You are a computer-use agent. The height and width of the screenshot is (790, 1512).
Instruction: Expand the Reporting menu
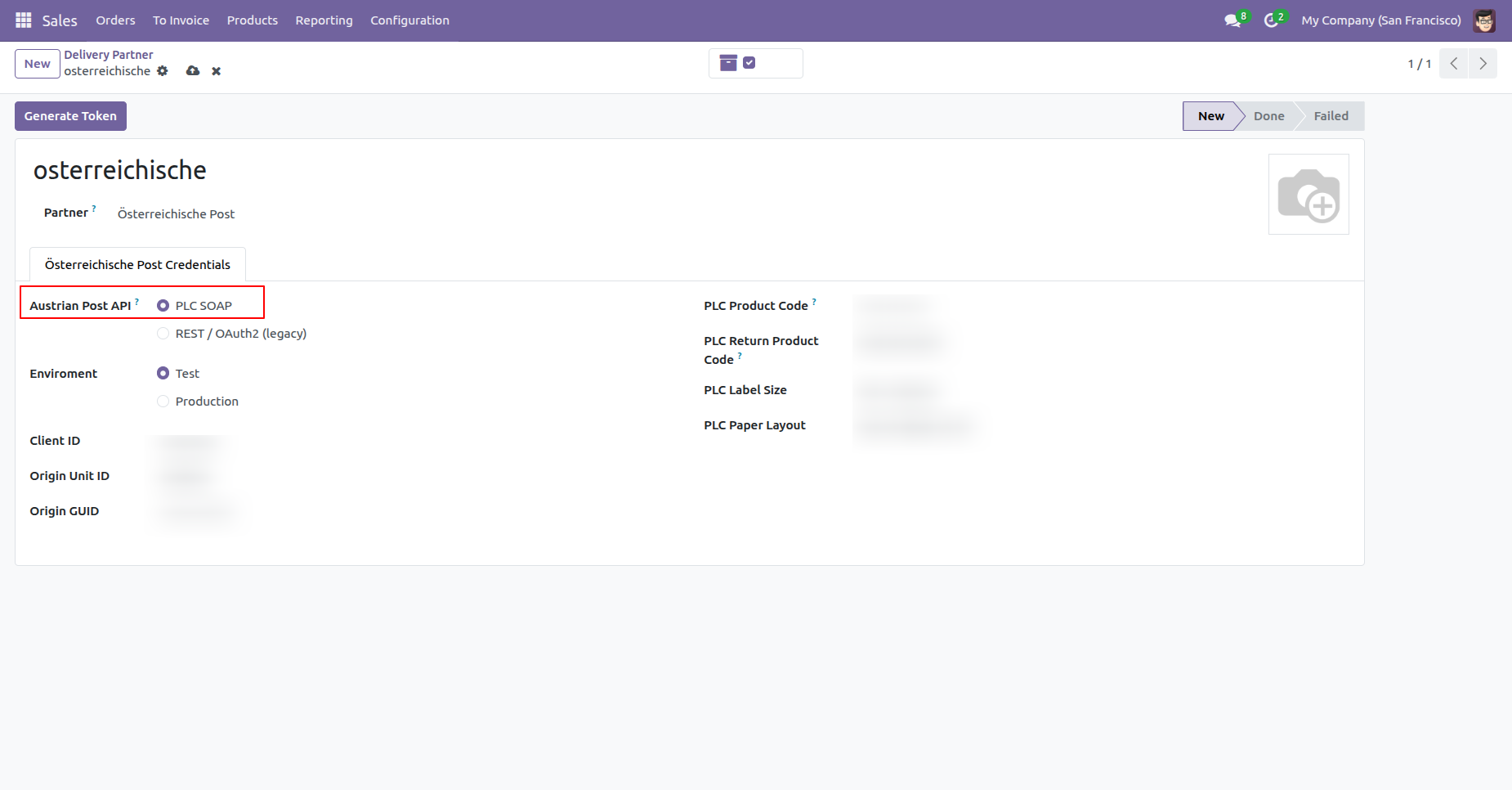[324, 20]
